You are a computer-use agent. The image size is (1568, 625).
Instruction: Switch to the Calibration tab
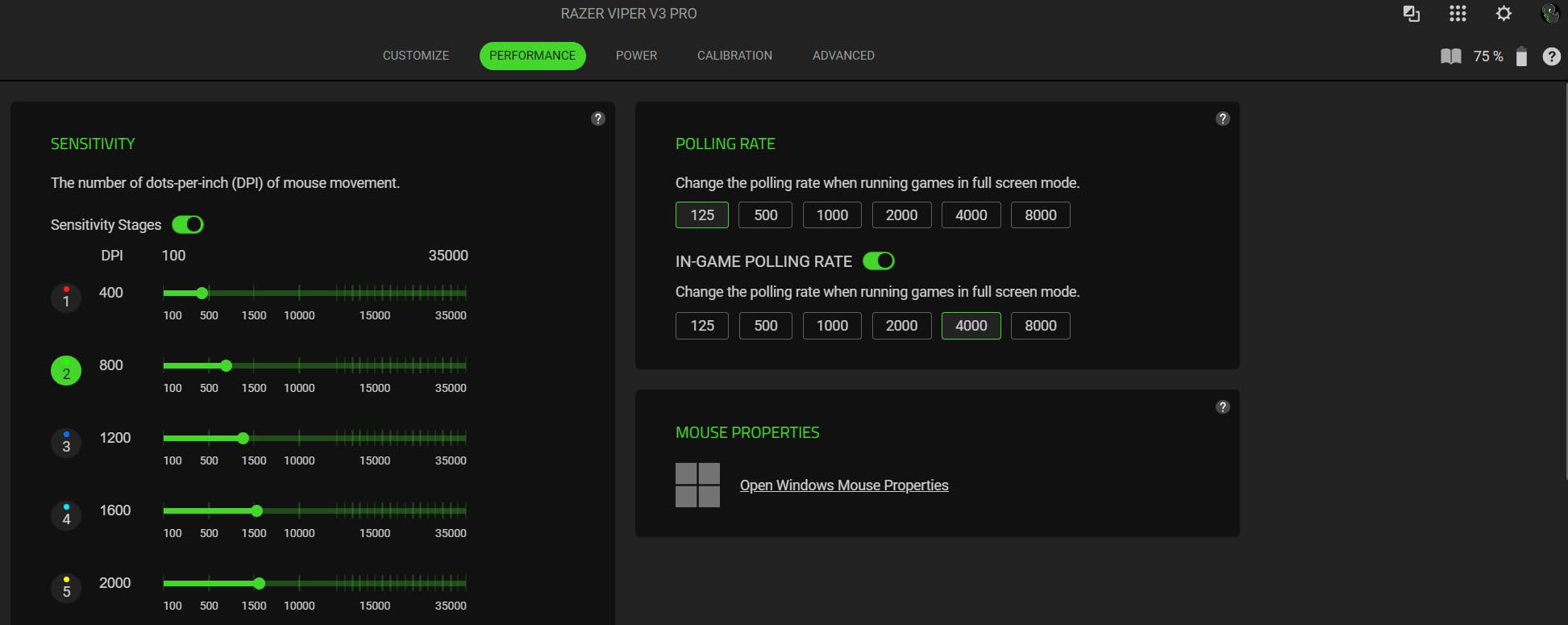pos(734,56)
